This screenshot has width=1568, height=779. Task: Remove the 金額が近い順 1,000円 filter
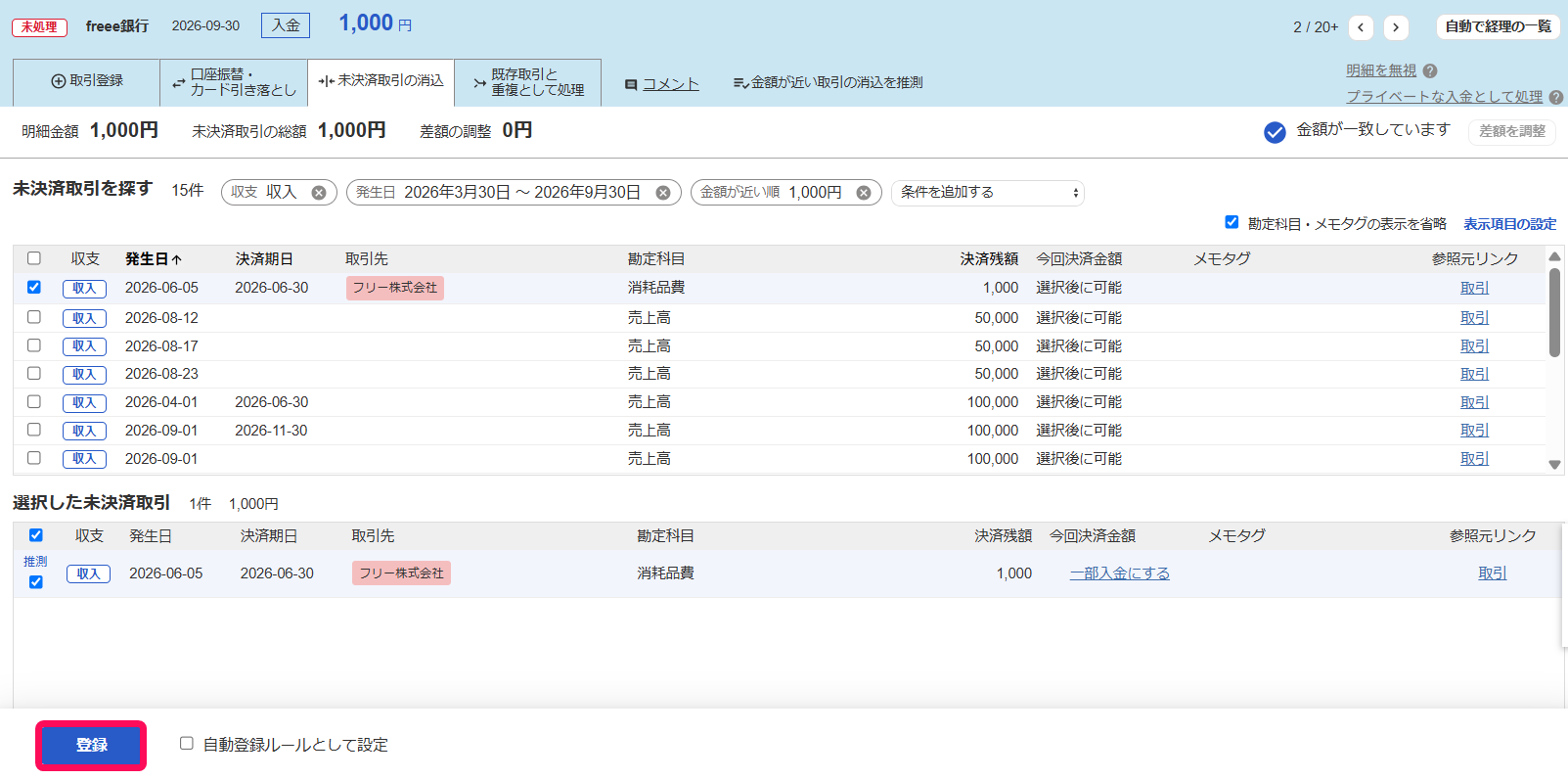pyautogui.click(x=864, y=193)
